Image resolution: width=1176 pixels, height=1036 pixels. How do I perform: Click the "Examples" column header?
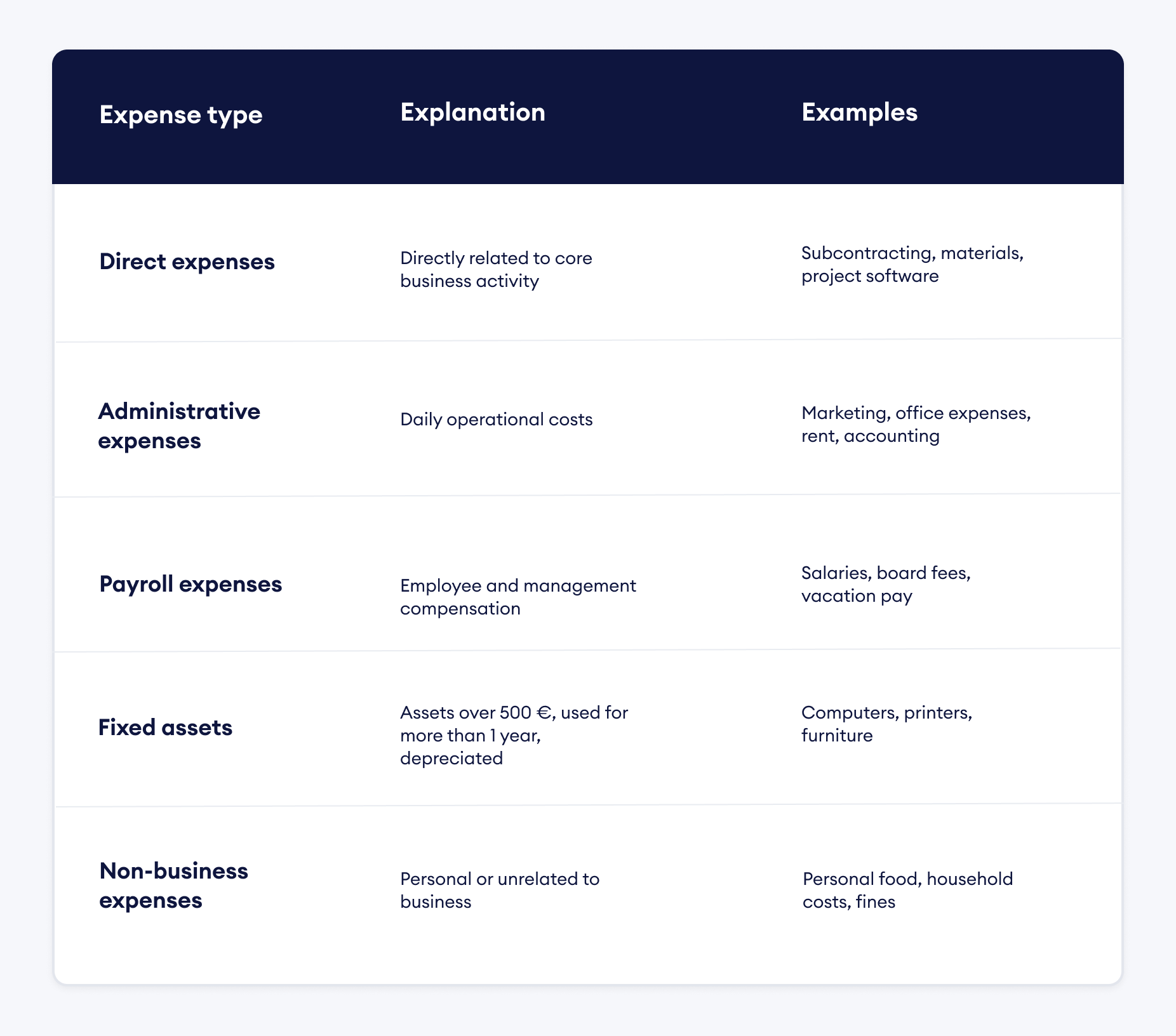[x=859, y=112]
